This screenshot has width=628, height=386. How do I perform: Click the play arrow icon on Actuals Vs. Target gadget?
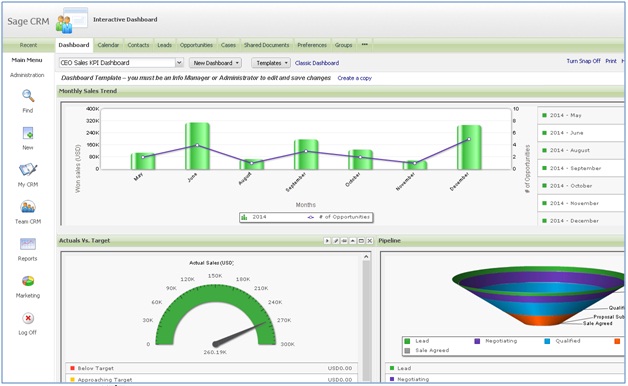click(x=327, y=241)
